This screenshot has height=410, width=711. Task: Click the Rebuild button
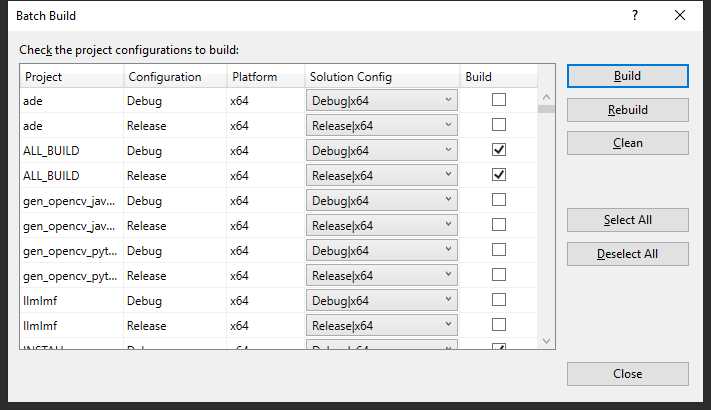tap(628, 110)
